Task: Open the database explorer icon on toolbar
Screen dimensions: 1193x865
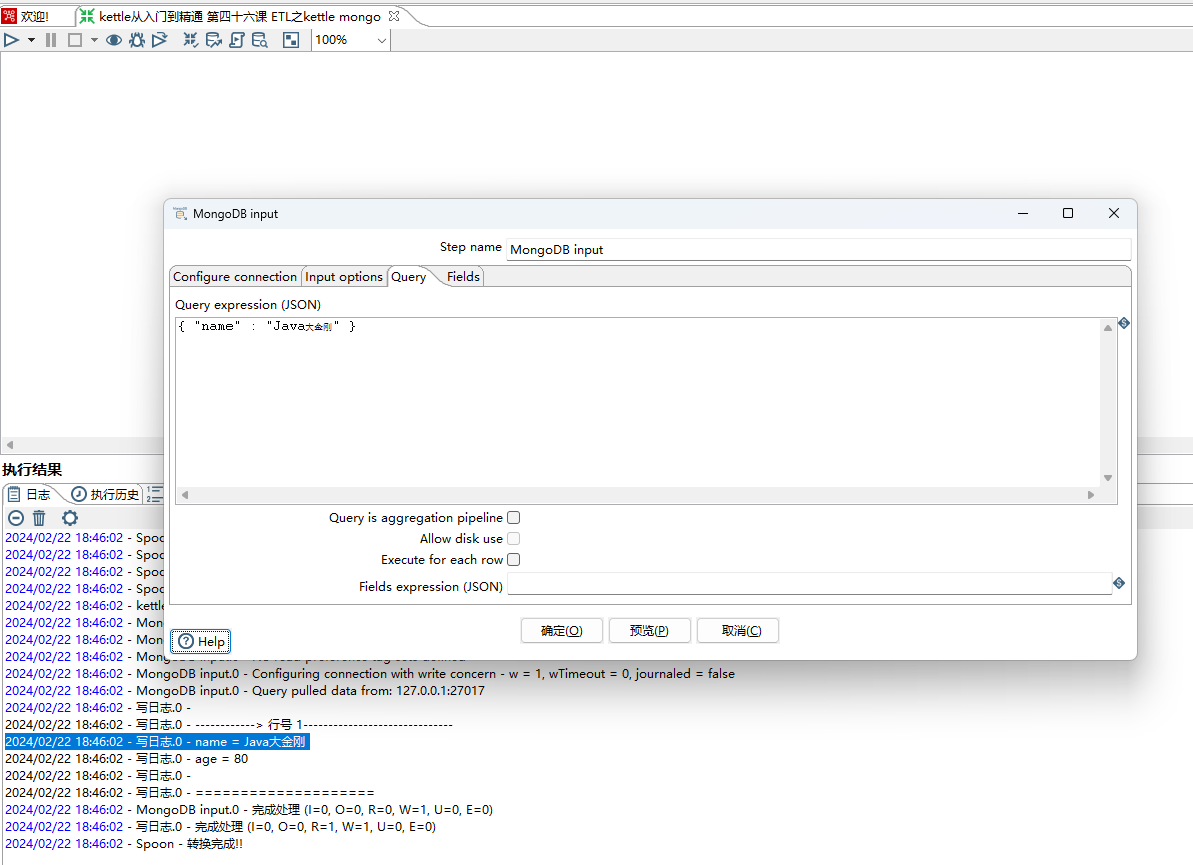Action: click(259, 40)
